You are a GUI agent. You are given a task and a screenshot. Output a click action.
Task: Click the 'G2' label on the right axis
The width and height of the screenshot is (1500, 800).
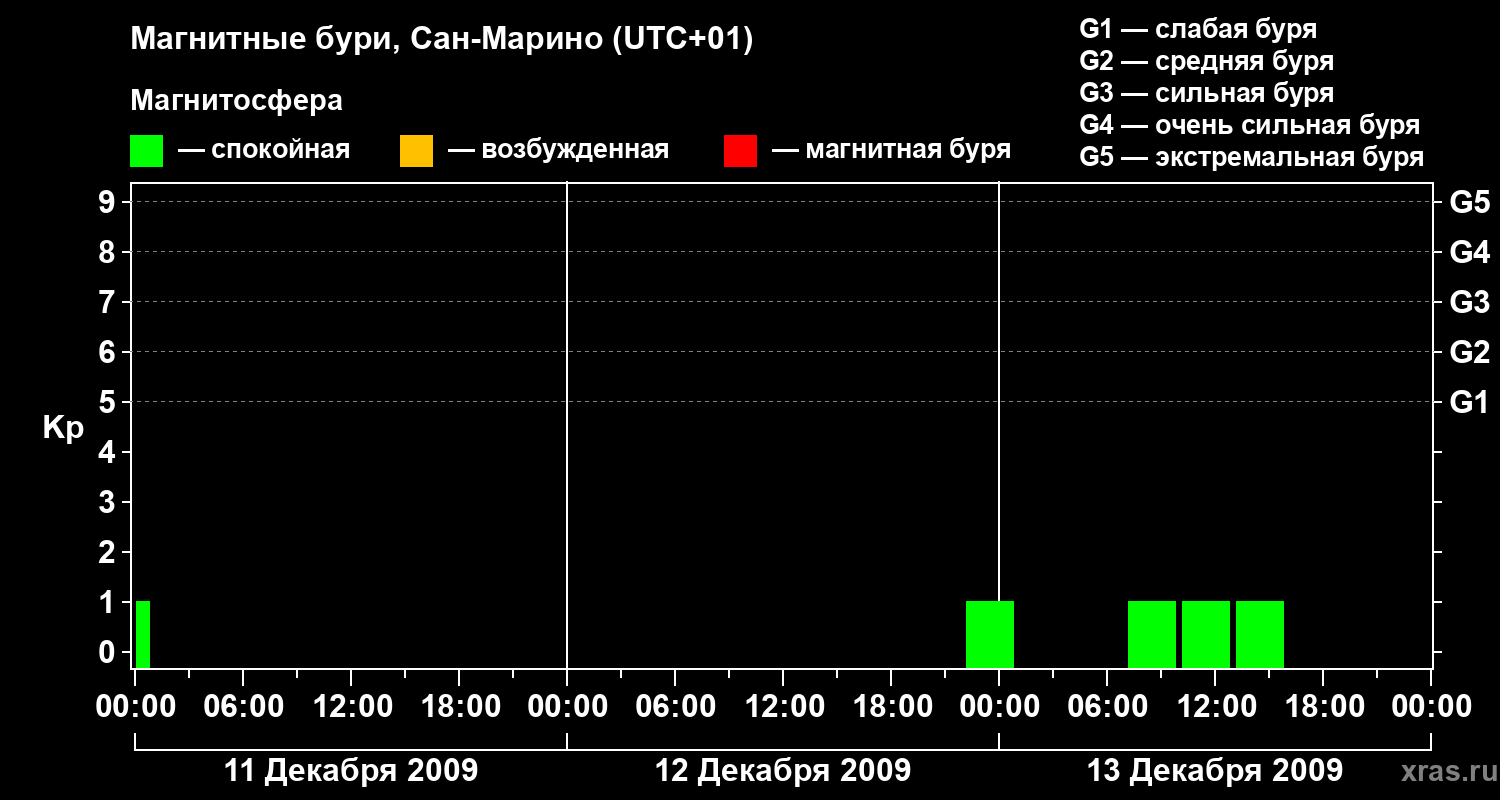click(1470, 353)
